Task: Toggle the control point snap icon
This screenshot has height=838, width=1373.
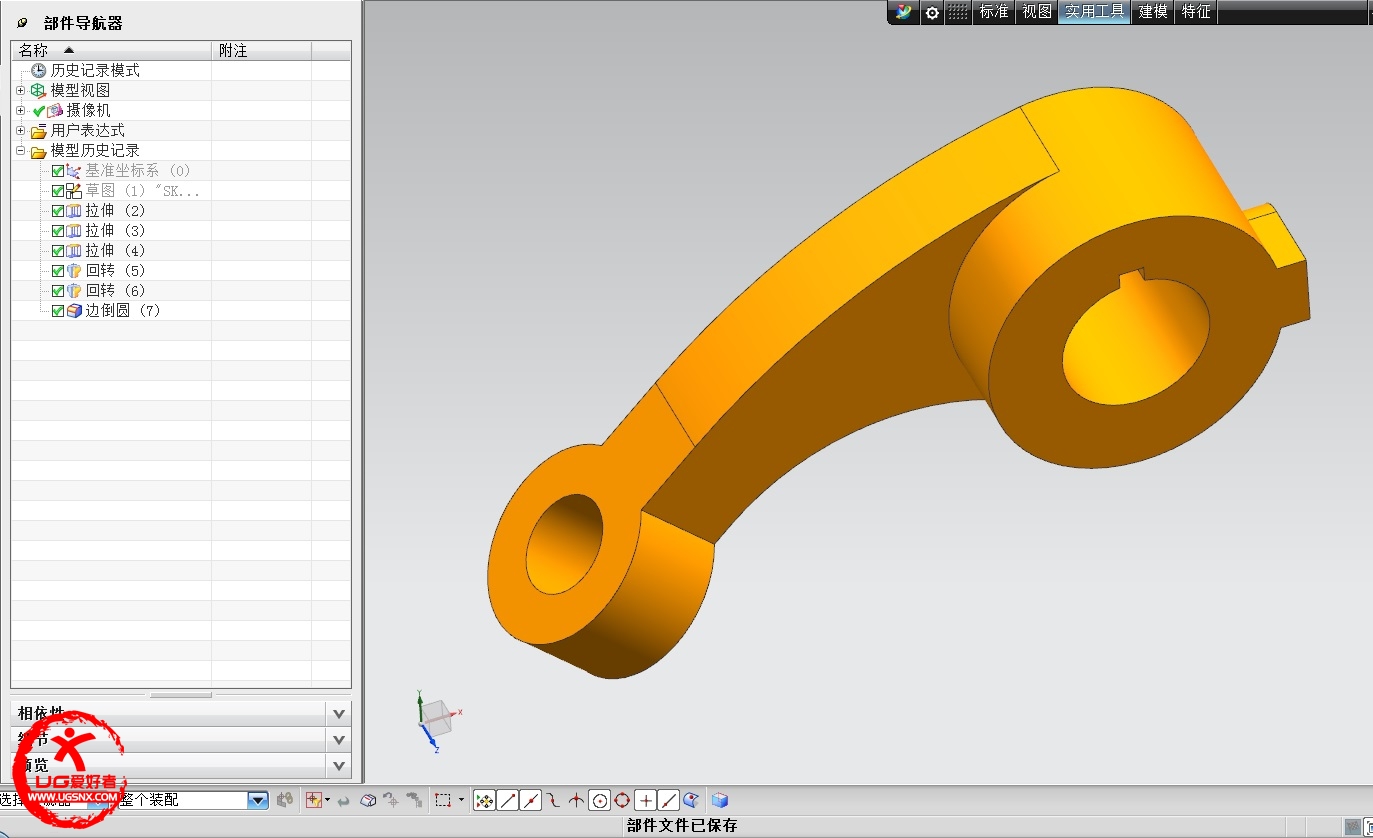Action: click(x=552, y=800)
